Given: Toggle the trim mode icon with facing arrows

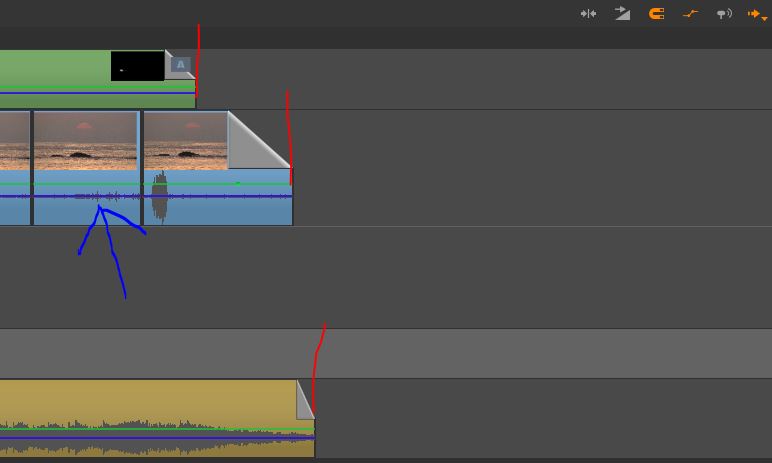Looking at the screenshot, I should click(x=588, y=14).
